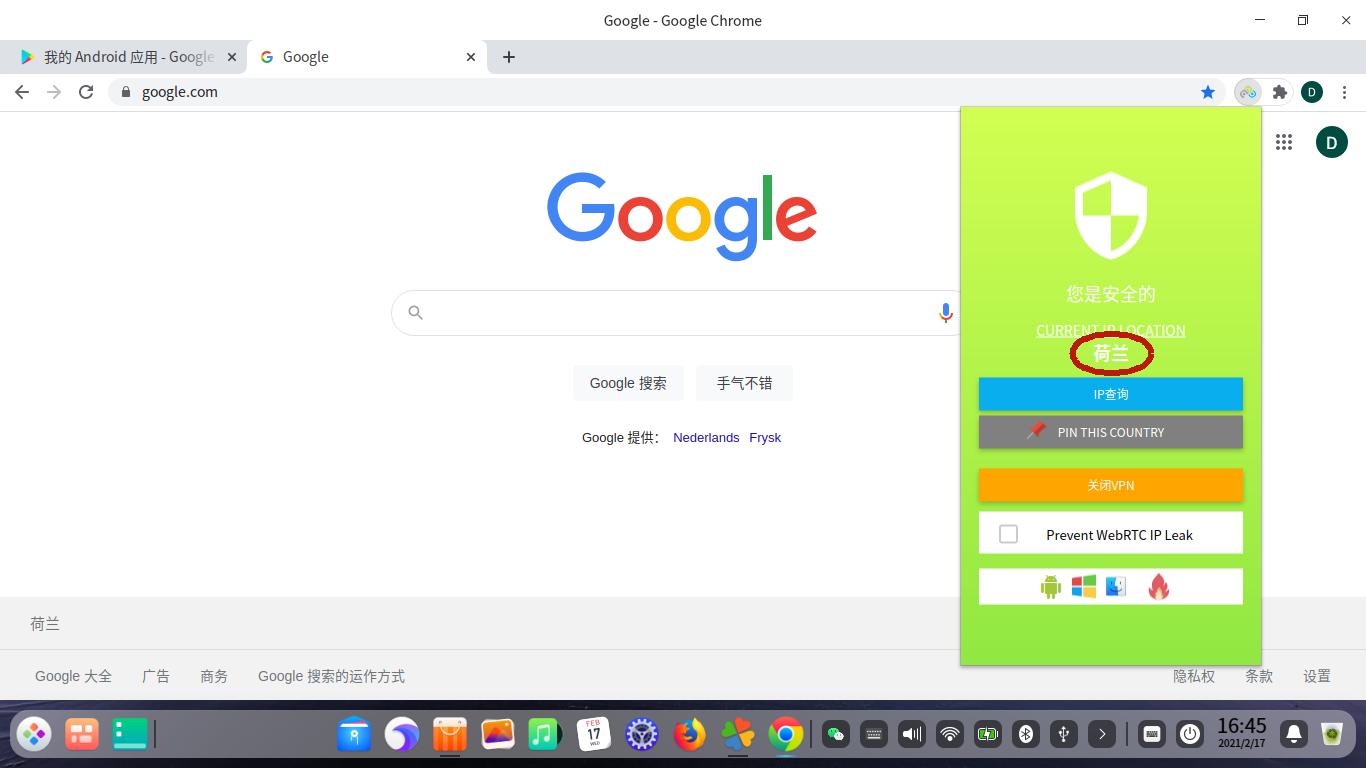Open the 商务 footer link
Viewport: 1366px width, 768px height.
(x=214, y=676)
